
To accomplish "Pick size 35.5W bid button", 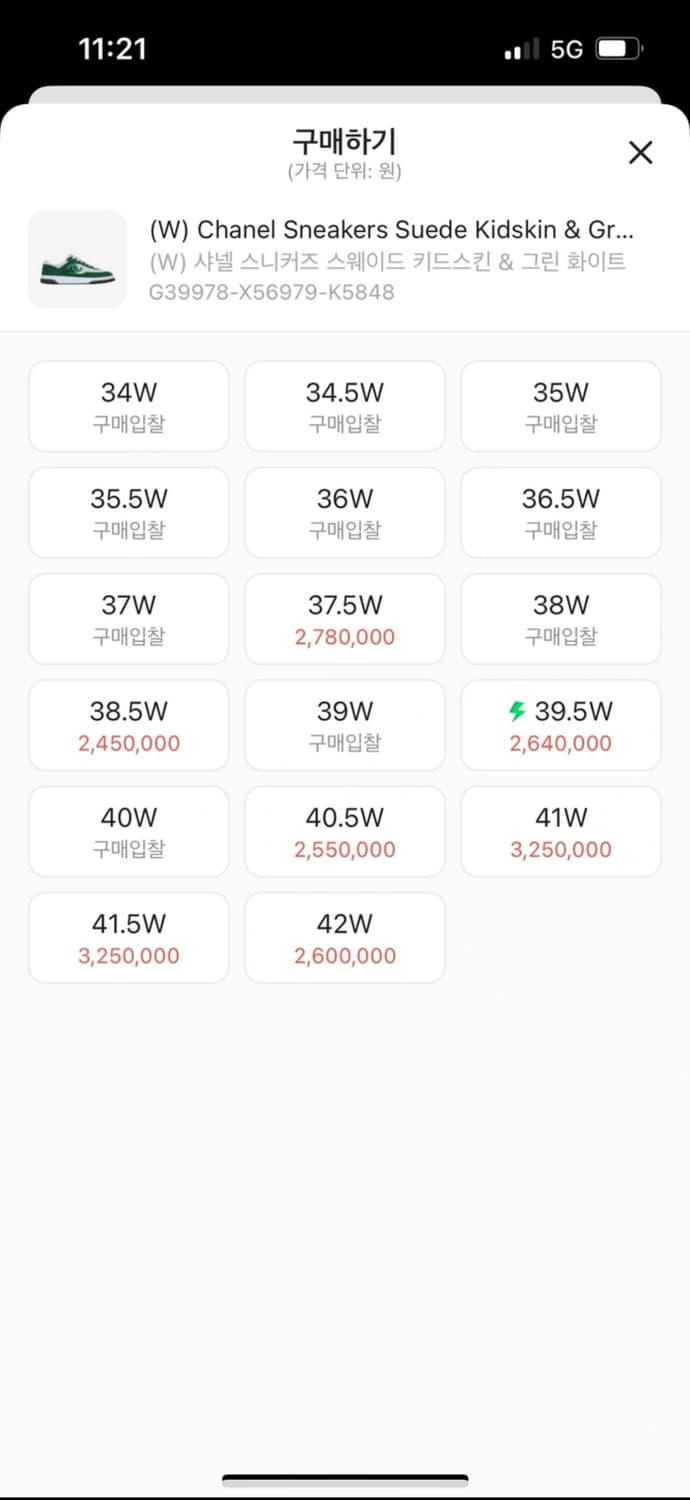I will 128,512.
